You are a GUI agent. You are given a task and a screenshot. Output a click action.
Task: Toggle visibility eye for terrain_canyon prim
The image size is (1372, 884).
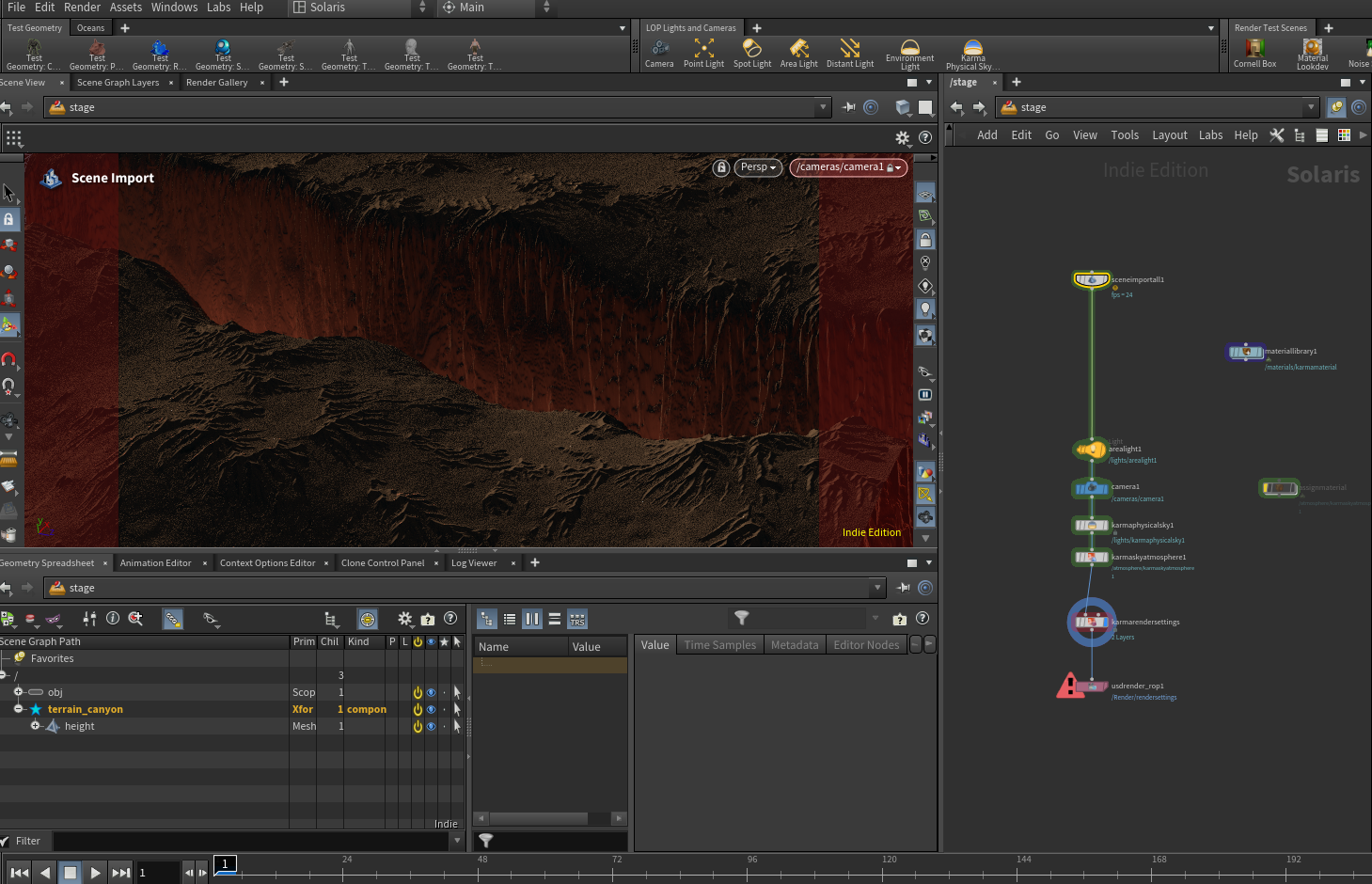[432, 709]
